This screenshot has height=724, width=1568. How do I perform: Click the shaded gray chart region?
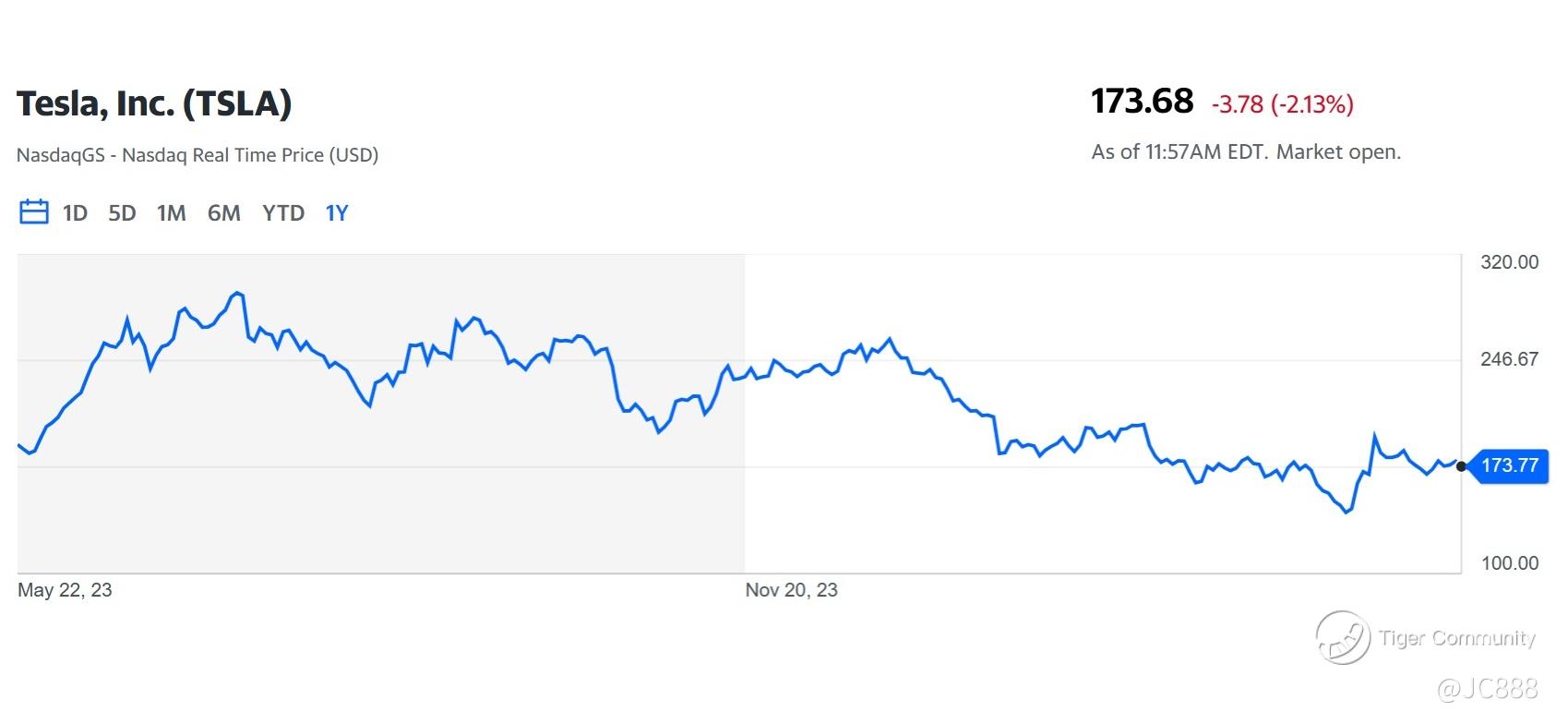click(381, 414)
